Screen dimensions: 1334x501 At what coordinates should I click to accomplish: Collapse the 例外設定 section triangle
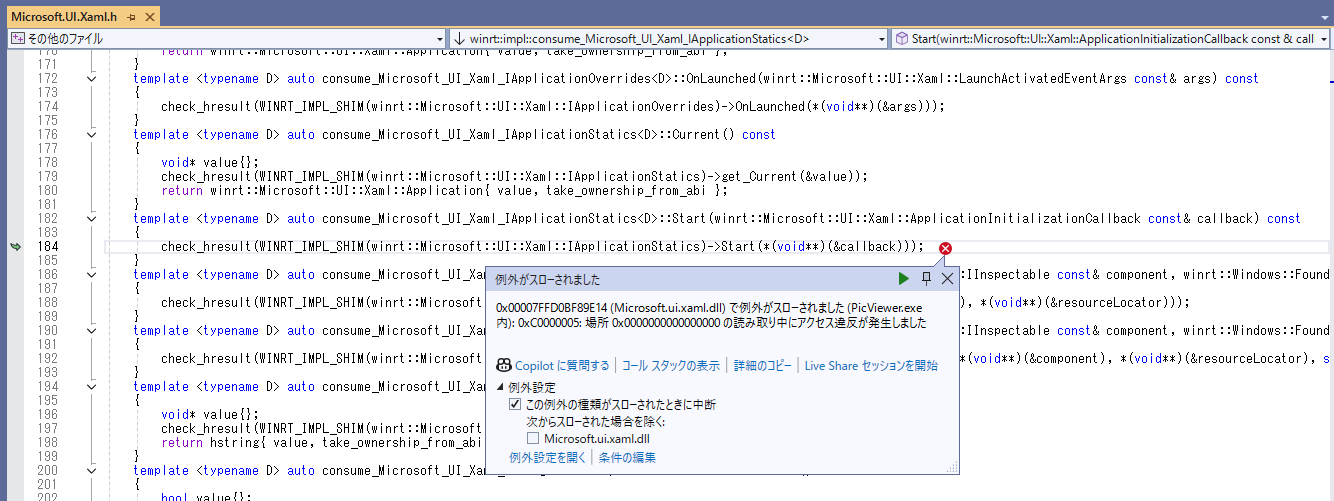(501, 387)
